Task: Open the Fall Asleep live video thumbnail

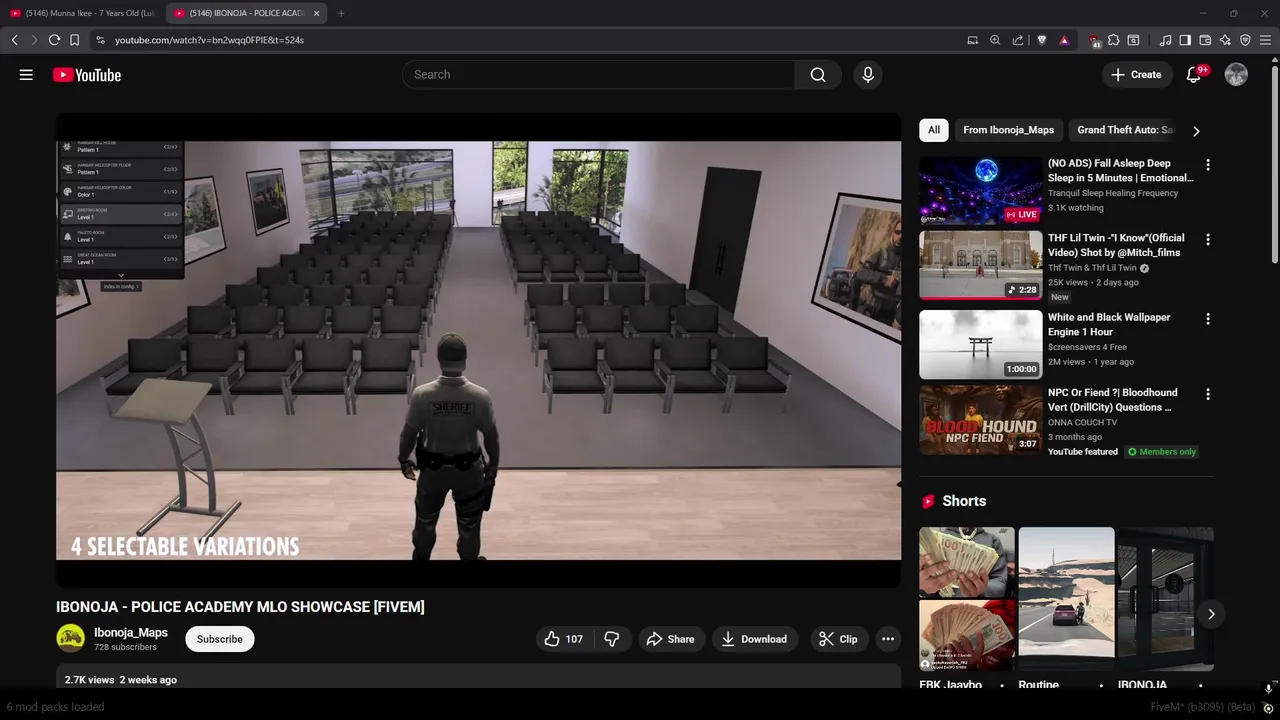Action: [980, 190]
